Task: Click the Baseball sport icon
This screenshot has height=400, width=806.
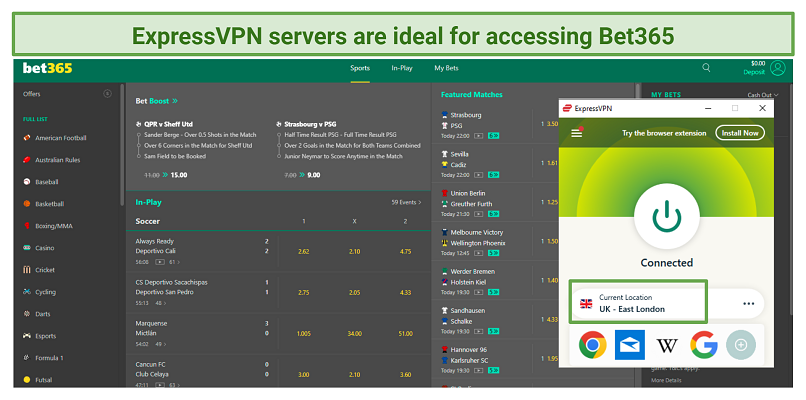Action: pos(27,182)
